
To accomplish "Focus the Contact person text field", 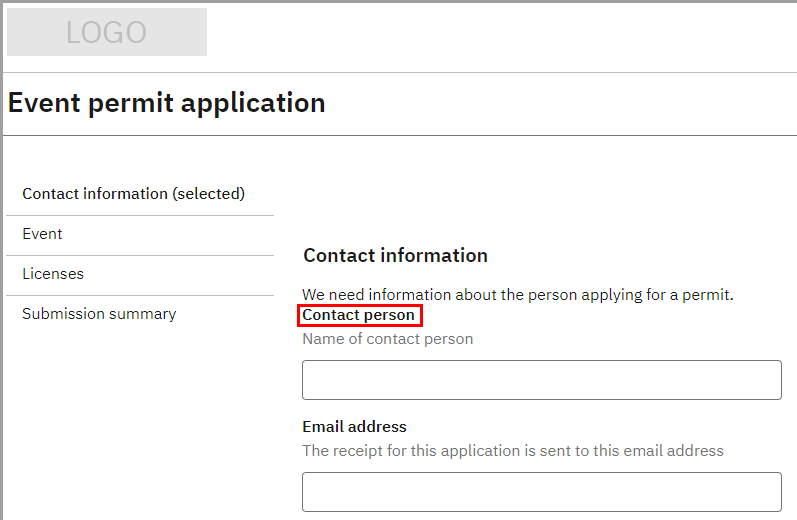I will pyautogui.click(x=541, y=380).
